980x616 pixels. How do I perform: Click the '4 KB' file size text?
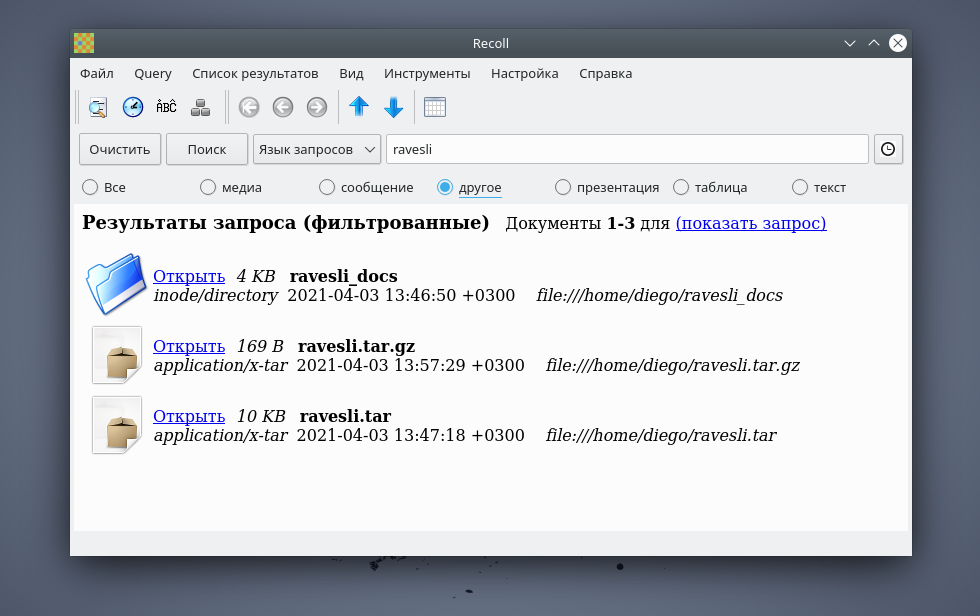[x=256, y=276]
